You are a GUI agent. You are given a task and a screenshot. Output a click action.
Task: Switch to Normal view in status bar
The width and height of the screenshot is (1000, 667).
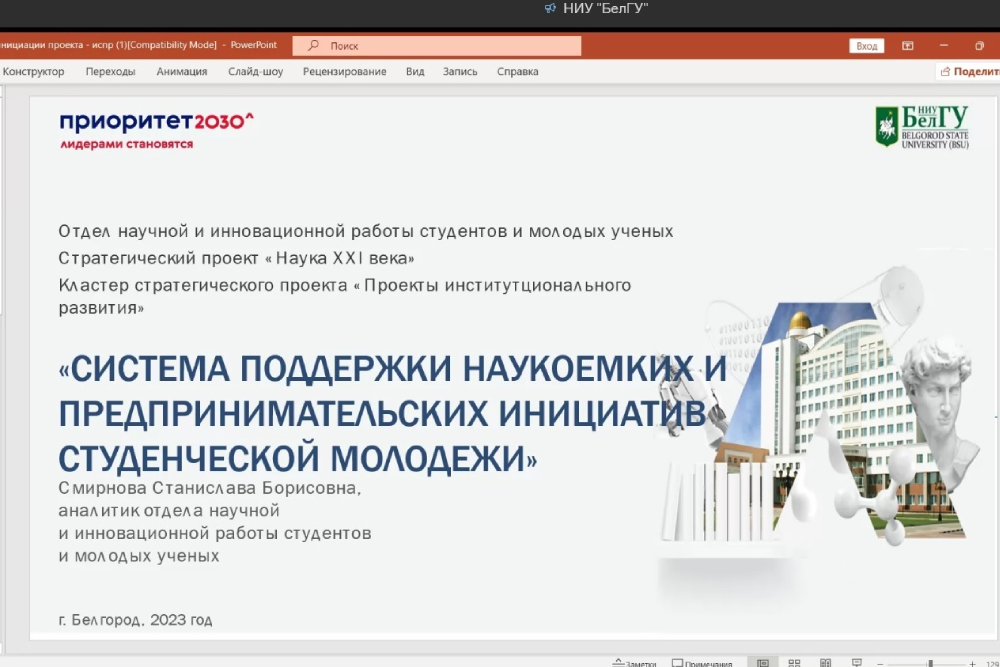click(x=763, y=662)
